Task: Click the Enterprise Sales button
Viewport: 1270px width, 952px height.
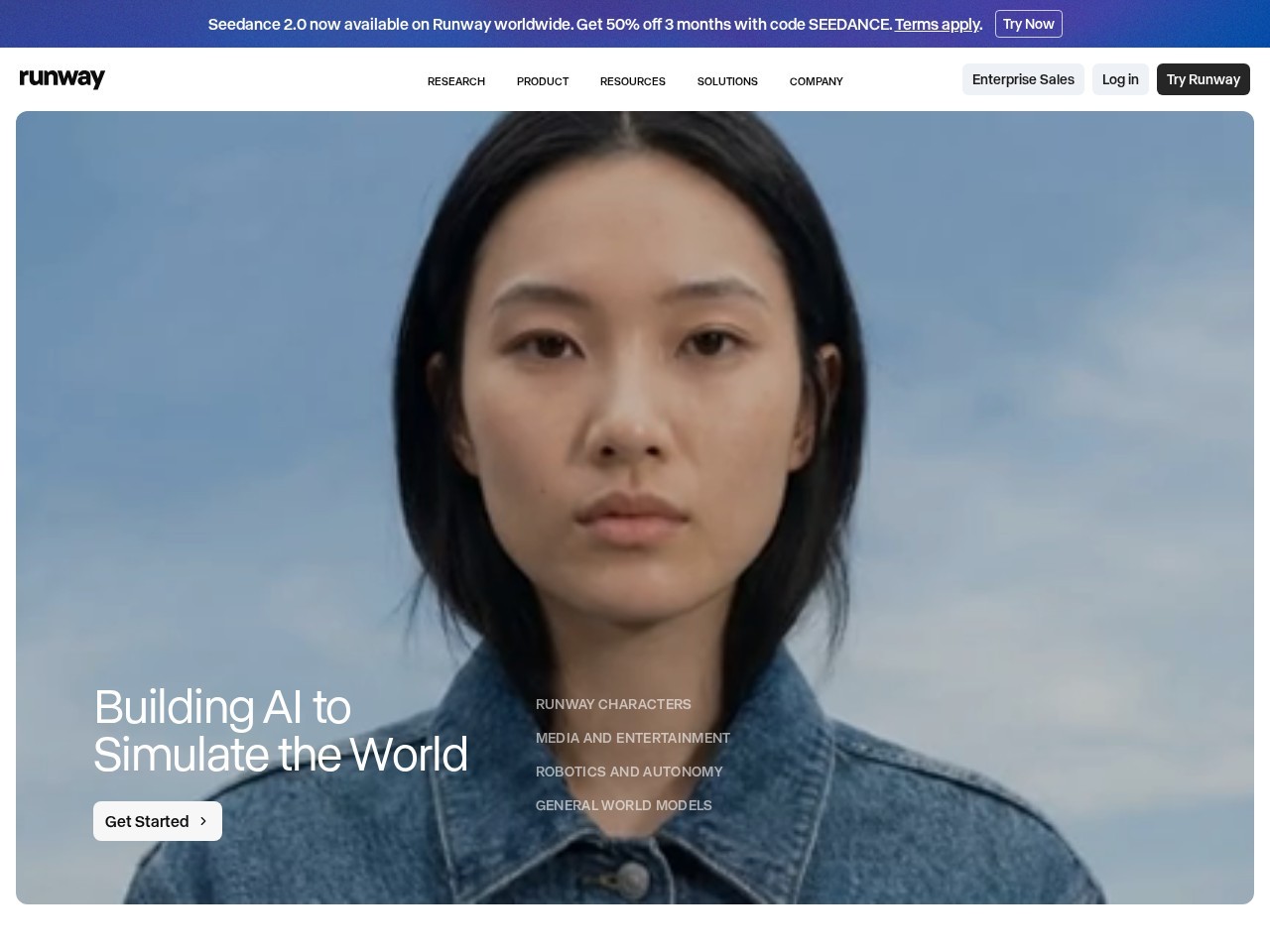Action: 1023,79
